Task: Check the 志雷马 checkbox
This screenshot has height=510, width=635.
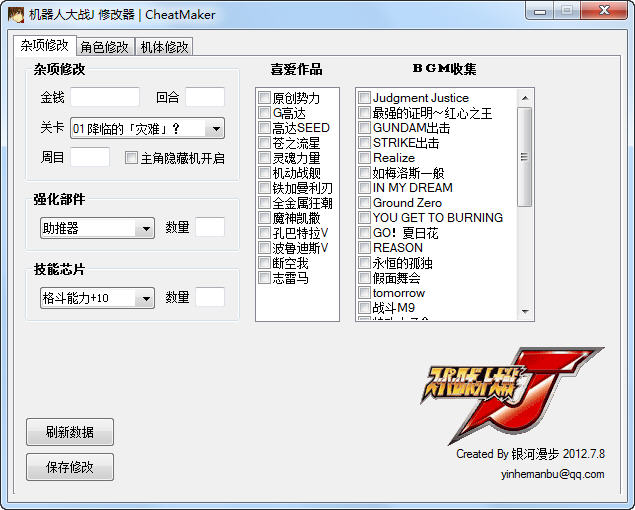Action: point(264,277)
